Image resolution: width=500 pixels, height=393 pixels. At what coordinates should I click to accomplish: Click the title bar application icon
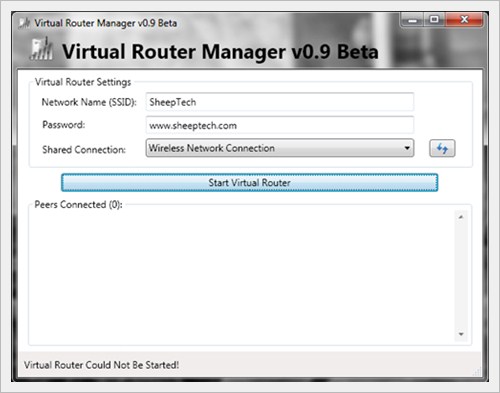click(24, 23)
